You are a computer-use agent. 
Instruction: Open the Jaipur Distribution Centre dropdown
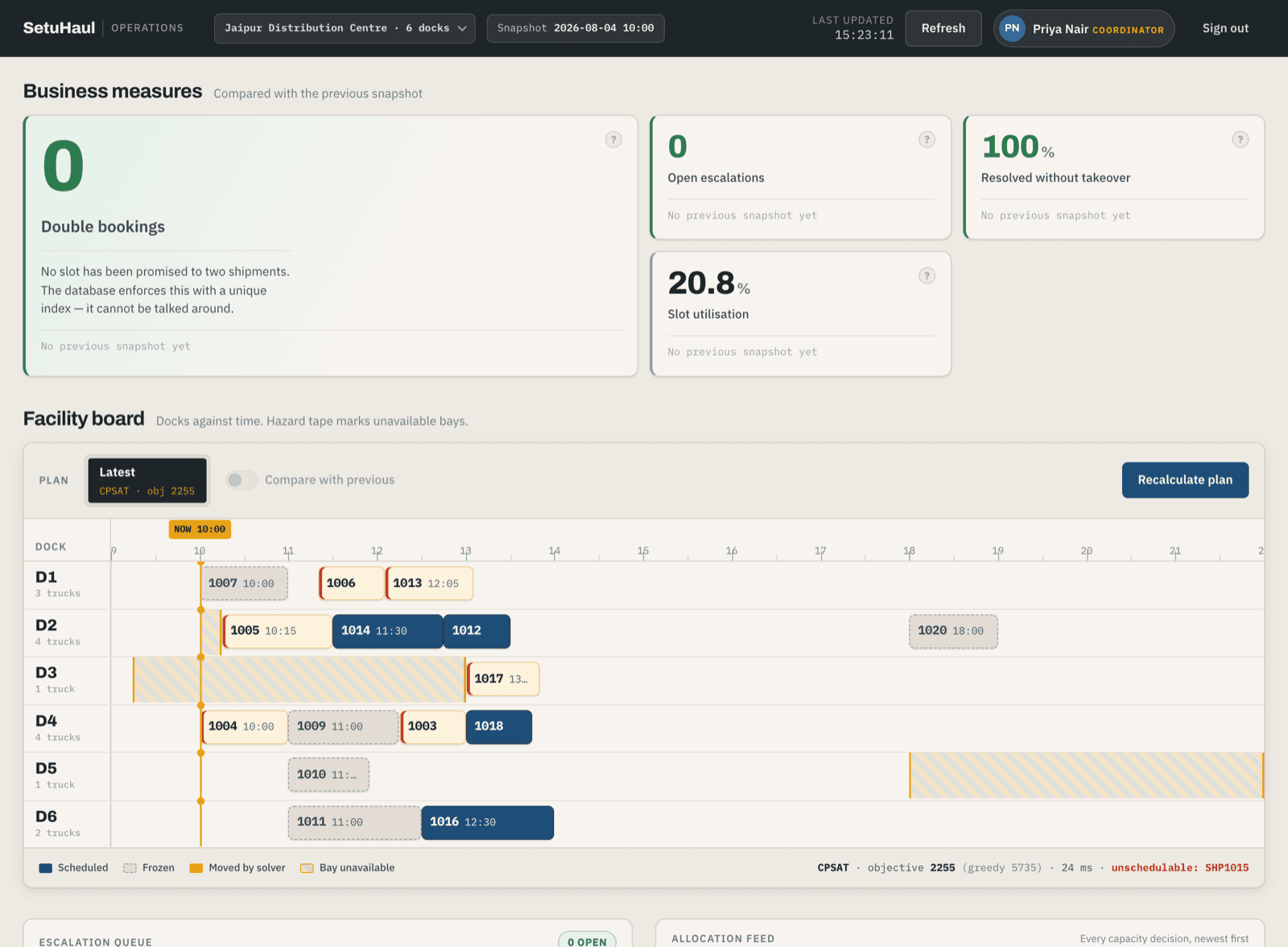tap(345, 28)
